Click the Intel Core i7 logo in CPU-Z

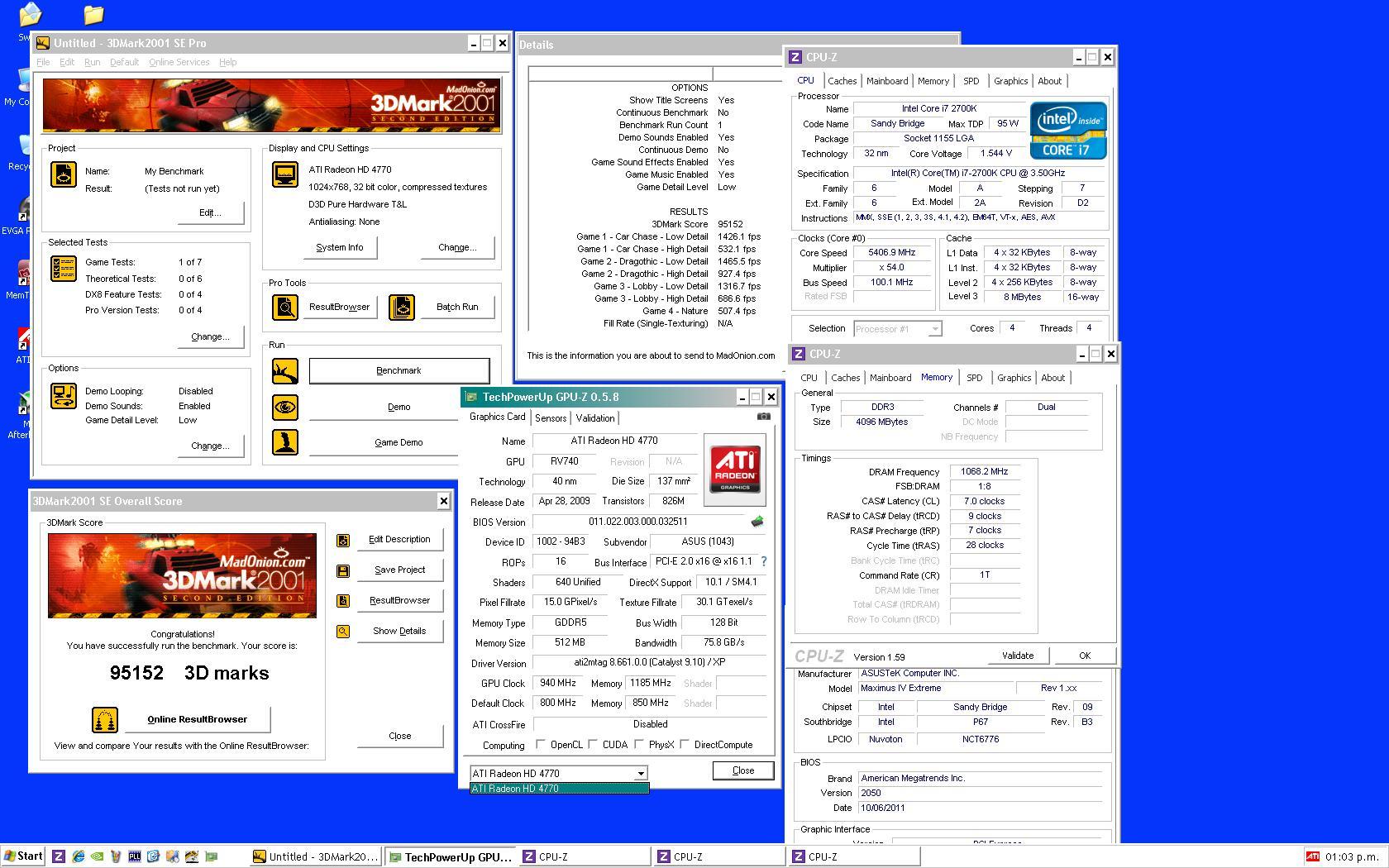1067,131
